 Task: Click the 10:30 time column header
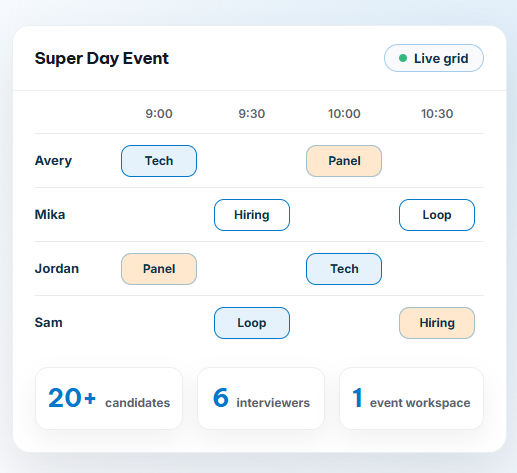coord(437,114)
